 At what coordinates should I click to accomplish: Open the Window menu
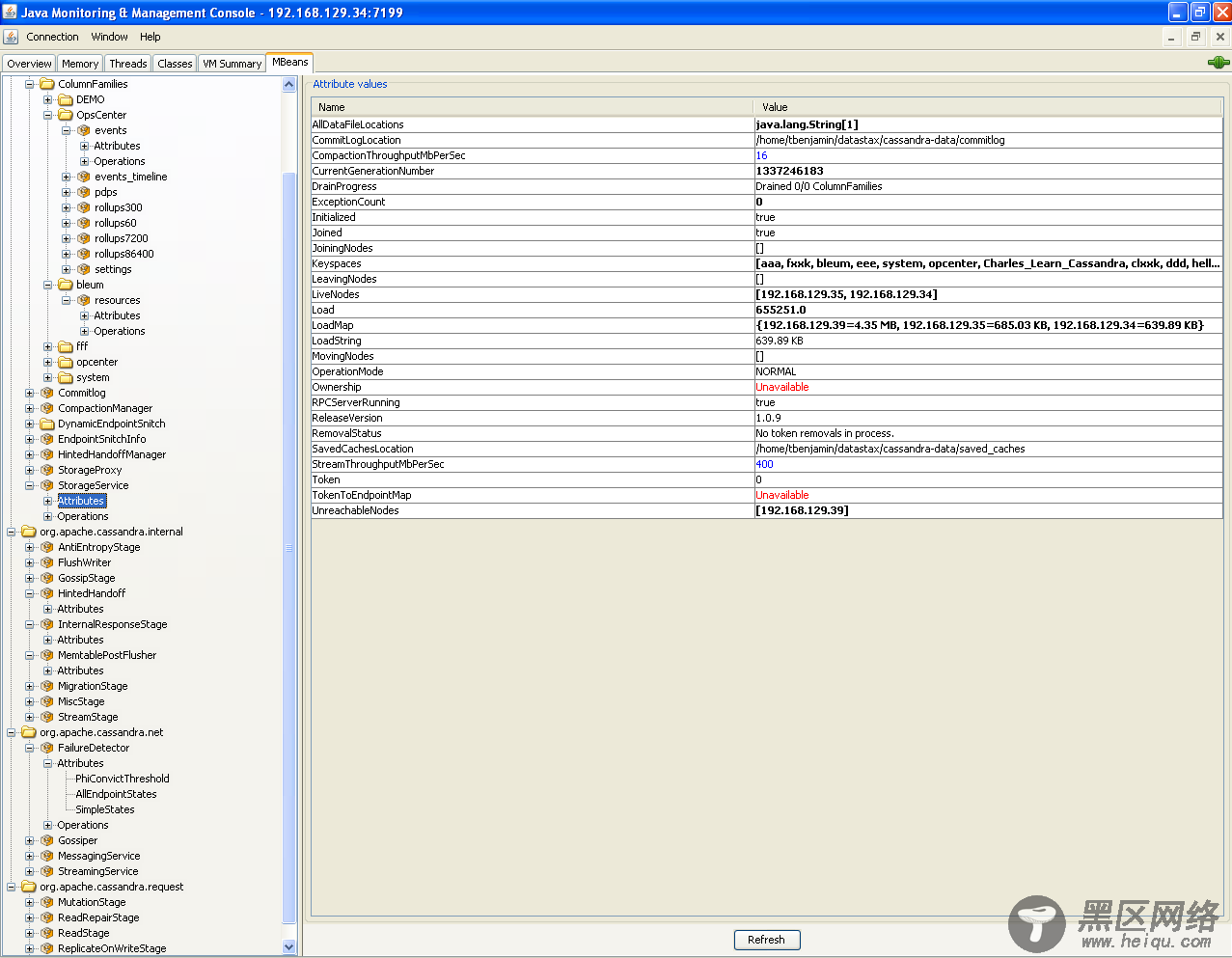(x=109, y=37)
